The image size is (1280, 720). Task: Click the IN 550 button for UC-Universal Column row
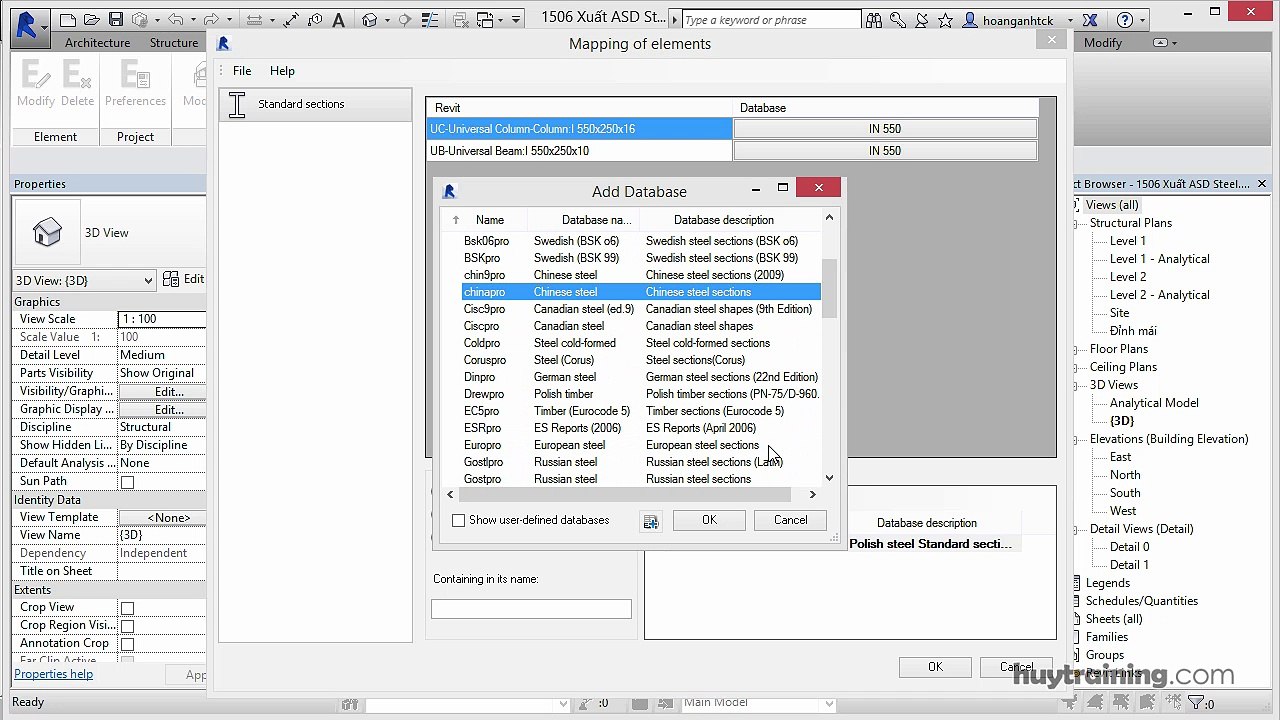pyautogui.click(x=885, y=129)
